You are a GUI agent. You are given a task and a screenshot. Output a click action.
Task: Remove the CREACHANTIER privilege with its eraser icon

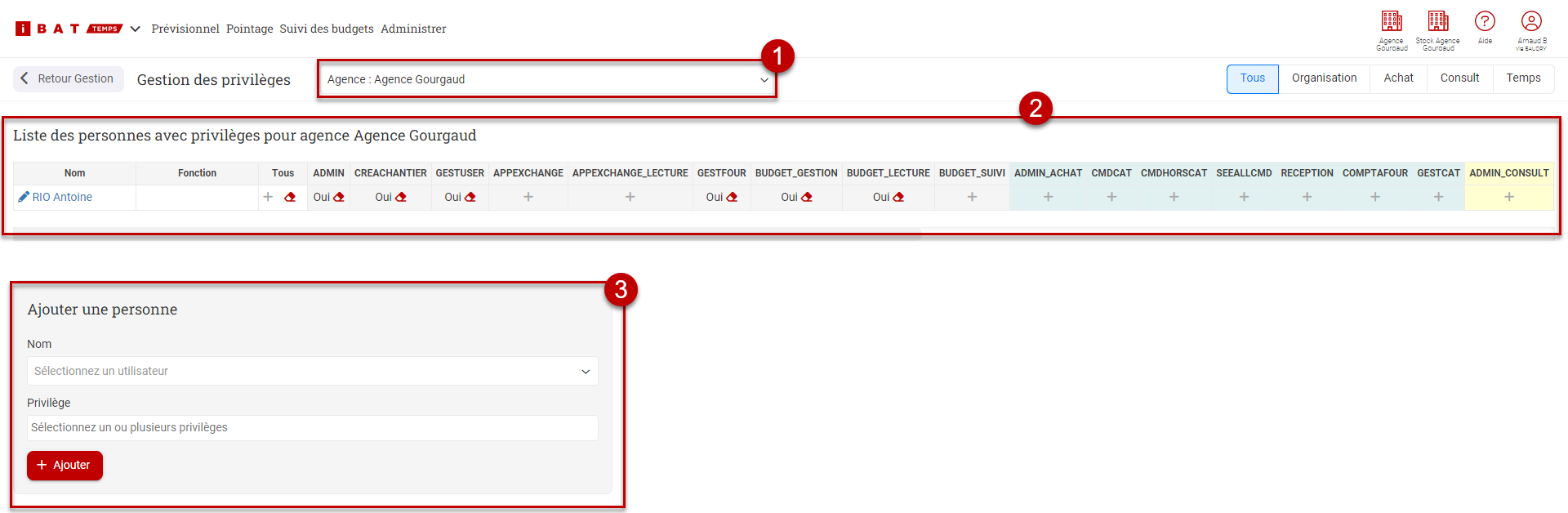pos(401,197)
